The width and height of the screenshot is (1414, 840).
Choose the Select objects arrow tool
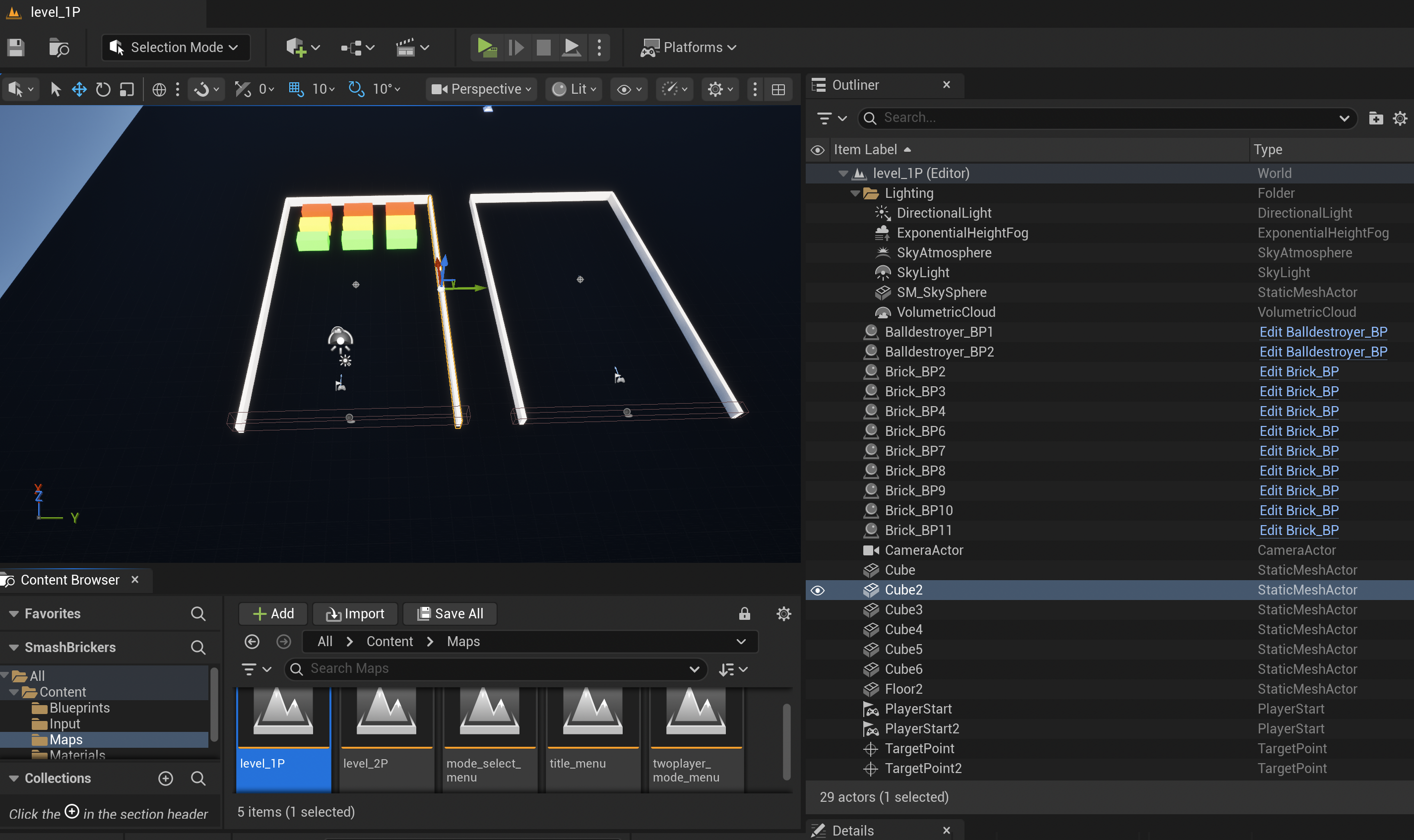55,89
